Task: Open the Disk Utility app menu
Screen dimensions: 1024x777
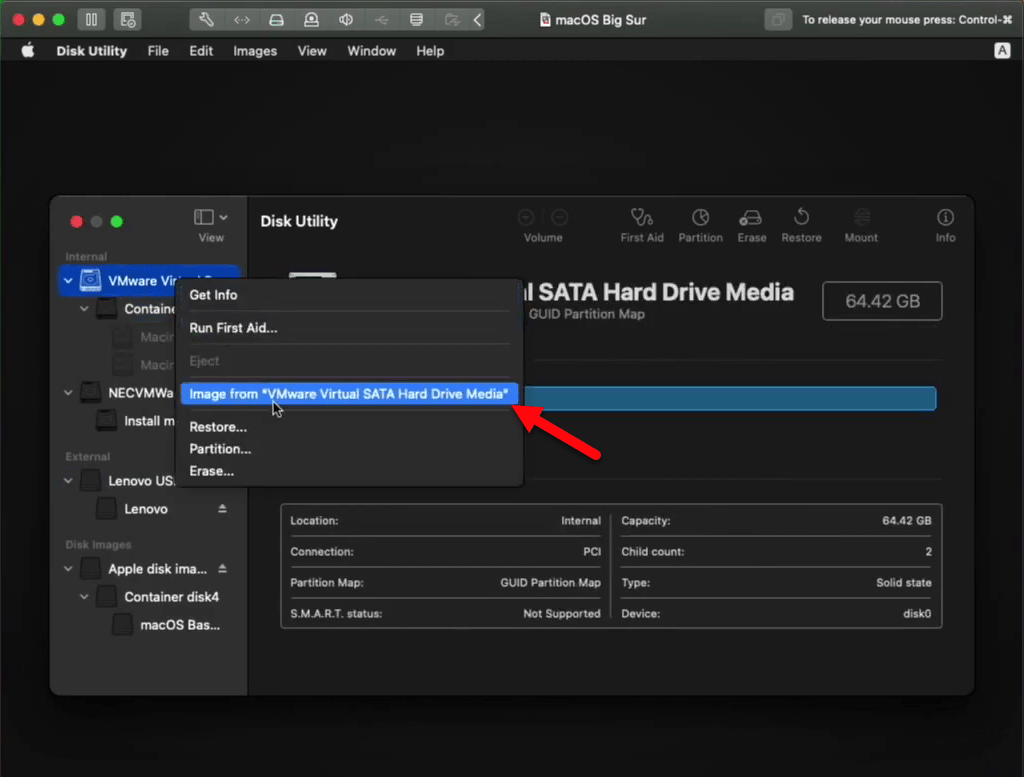Action: pyautogui.click(x=91, y=51)
